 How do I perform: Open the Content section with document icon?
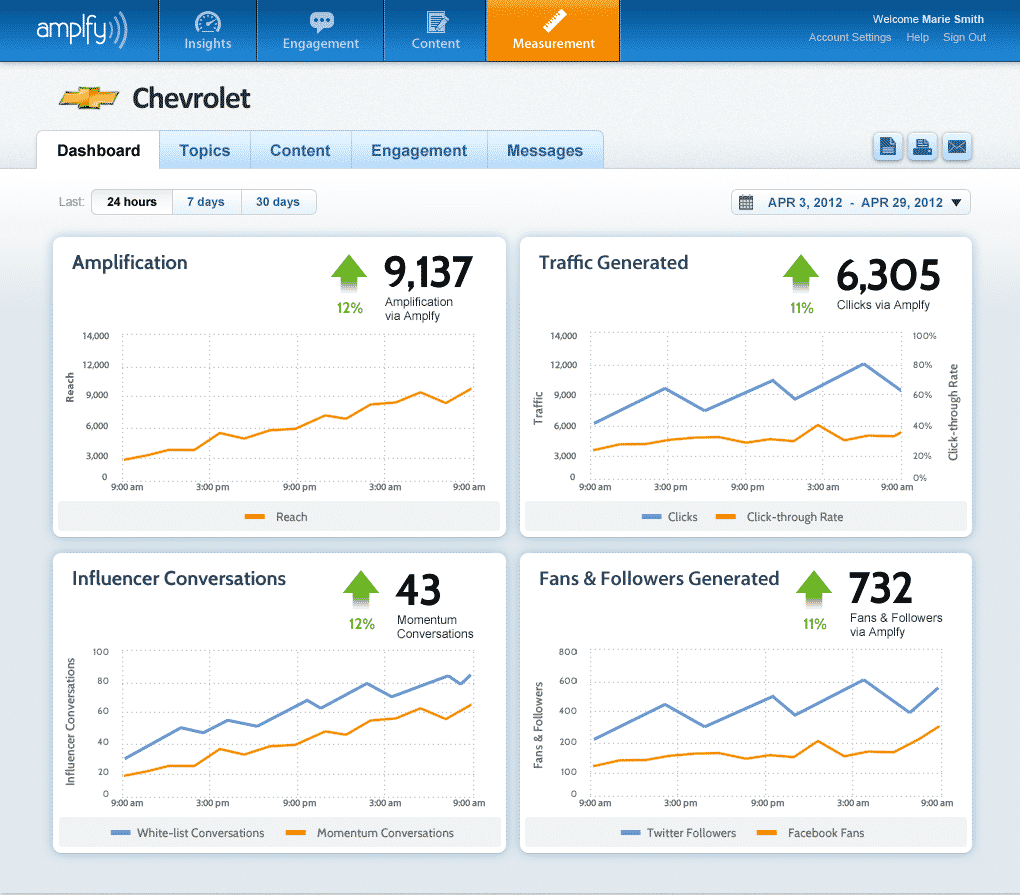(x=436, y=30)
